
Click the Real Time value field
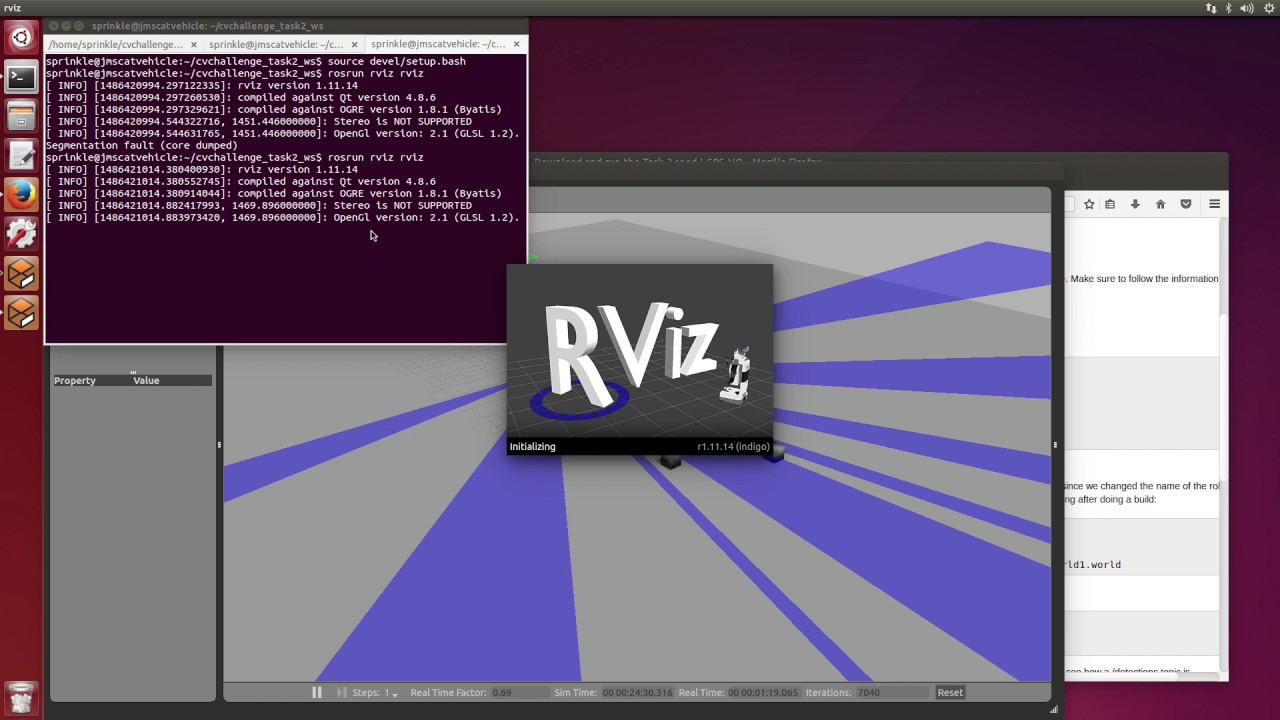tap(763, 692)
